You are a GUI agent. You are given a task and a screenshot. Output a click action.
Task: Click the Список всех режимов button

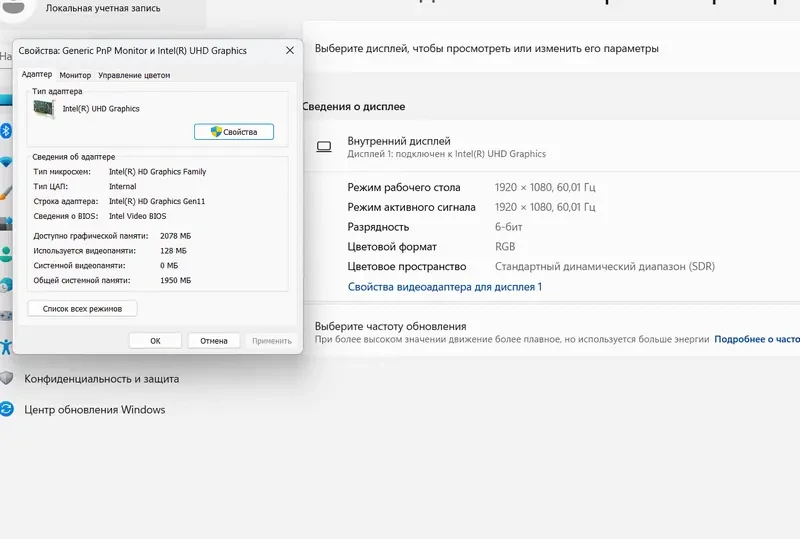82,309
